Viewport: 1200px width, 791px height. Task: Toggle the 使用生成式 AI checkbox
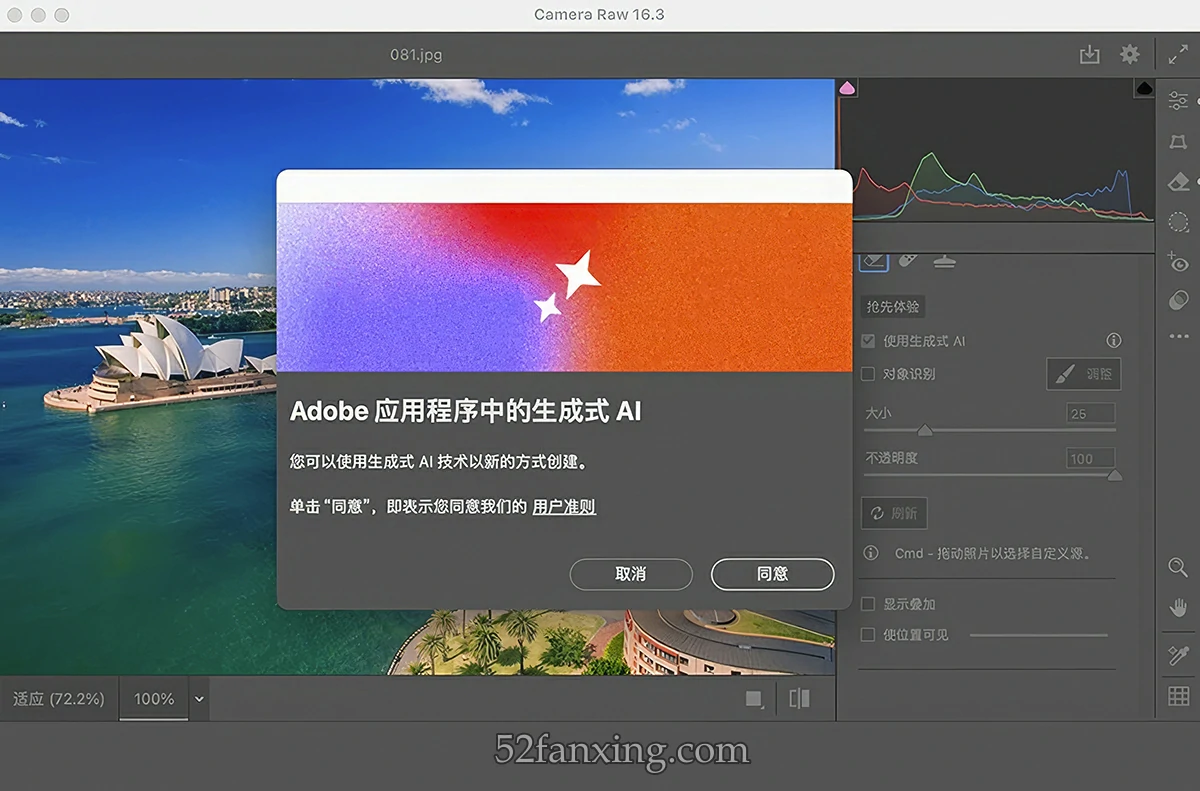pyautogui.click(x=868, y=341)
